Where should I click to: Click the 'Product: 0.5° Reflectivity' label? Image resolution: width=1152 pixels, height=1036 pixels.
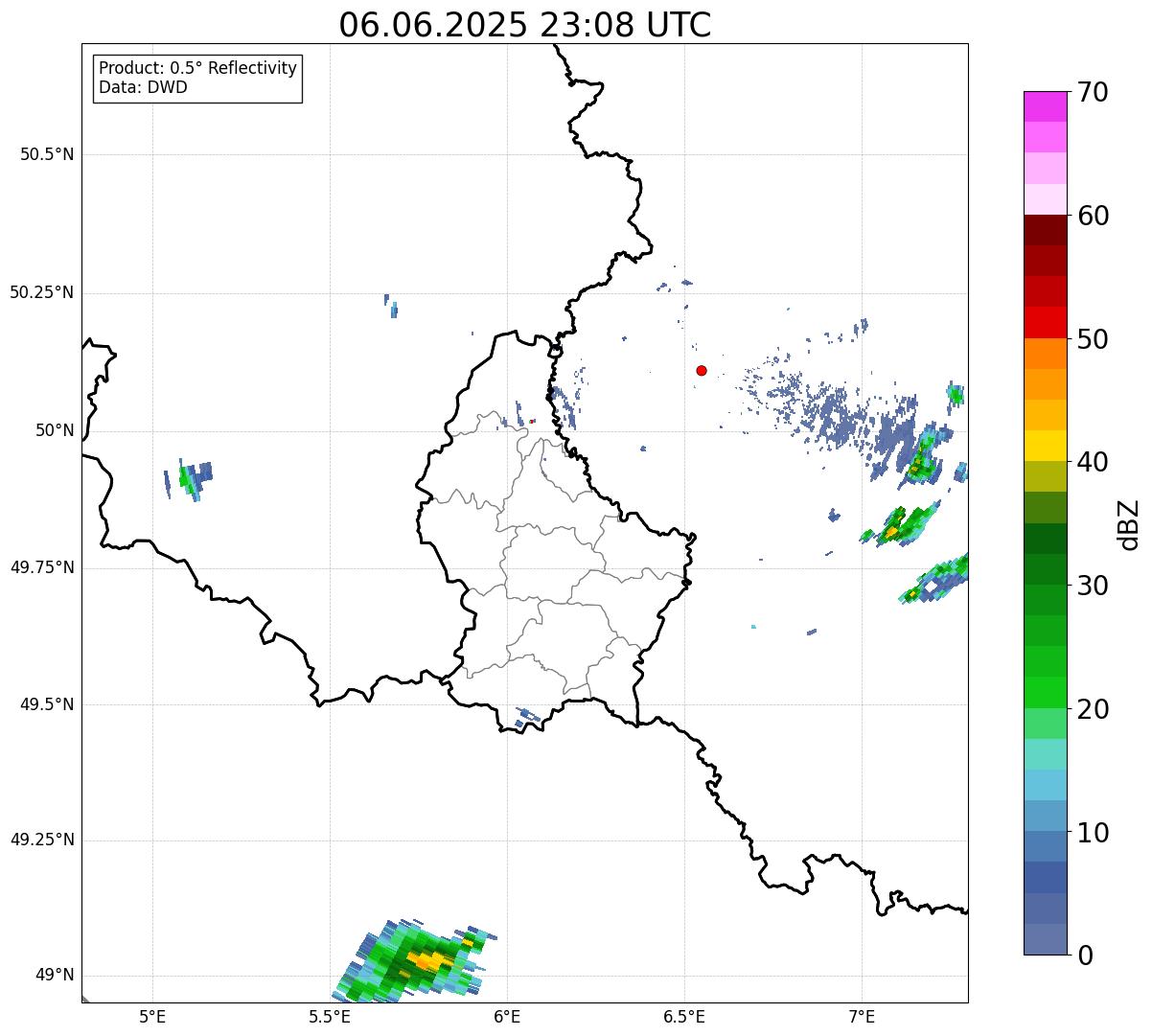(x=197, y=69)
